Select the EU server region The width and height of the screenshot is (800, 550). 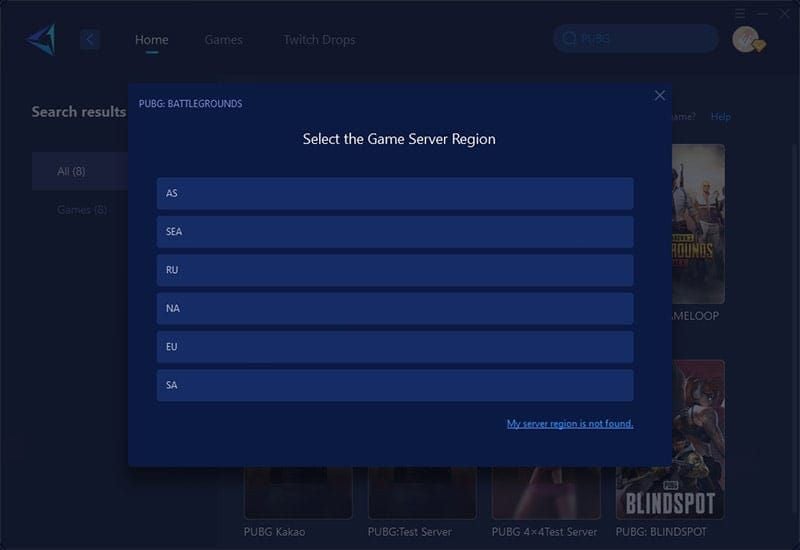coord(395,346)
